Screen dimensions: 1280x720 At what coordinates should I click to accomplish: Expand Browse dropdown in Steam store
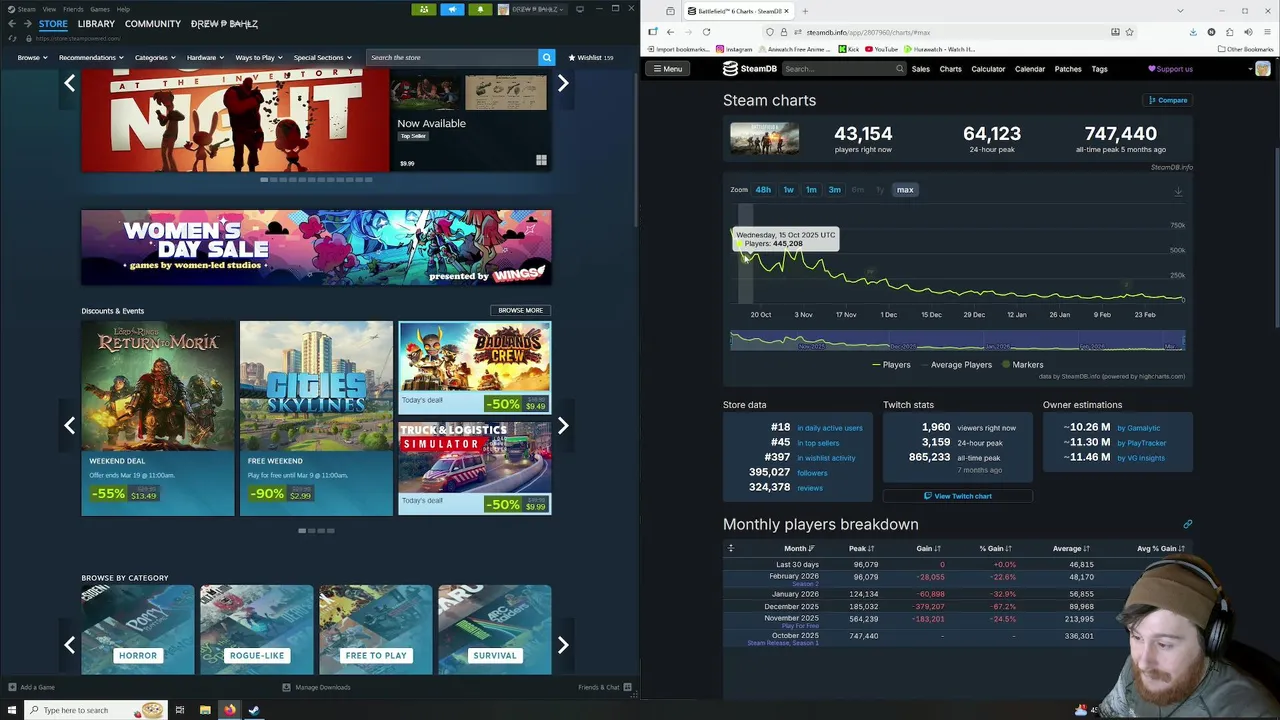(32, 57)
